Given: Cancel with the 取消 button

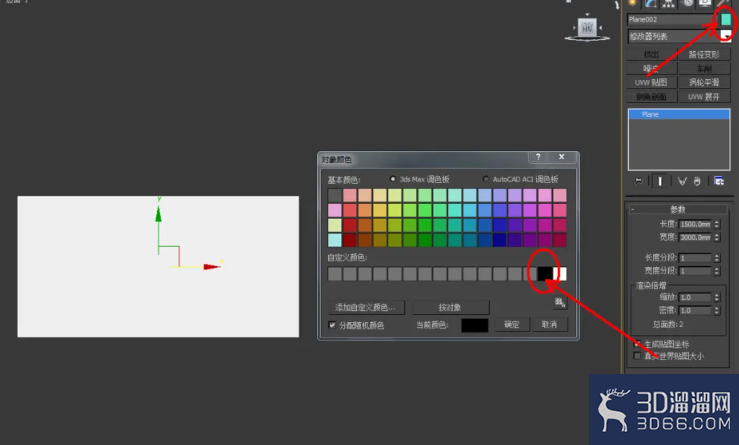Looking at the screenshot, I should click(x=550, y=324).
